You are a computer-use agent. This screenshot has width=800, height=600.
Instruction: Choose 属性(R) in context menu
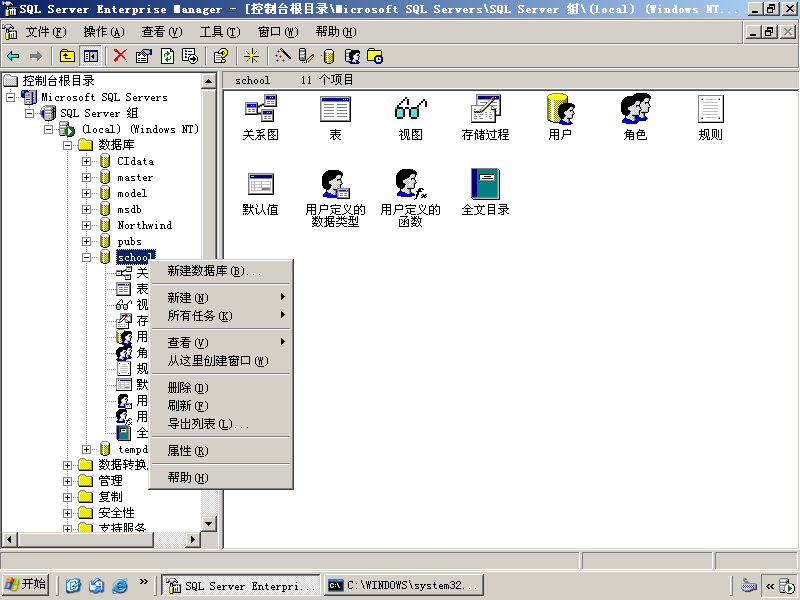click(x=221, y=451)
